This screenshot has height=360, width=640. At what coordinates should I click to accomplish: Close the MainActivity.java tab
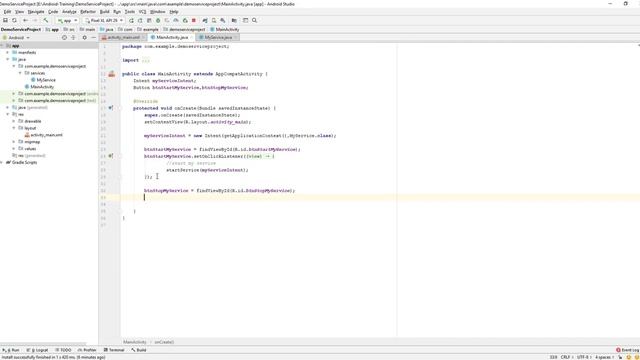(191, 38)
